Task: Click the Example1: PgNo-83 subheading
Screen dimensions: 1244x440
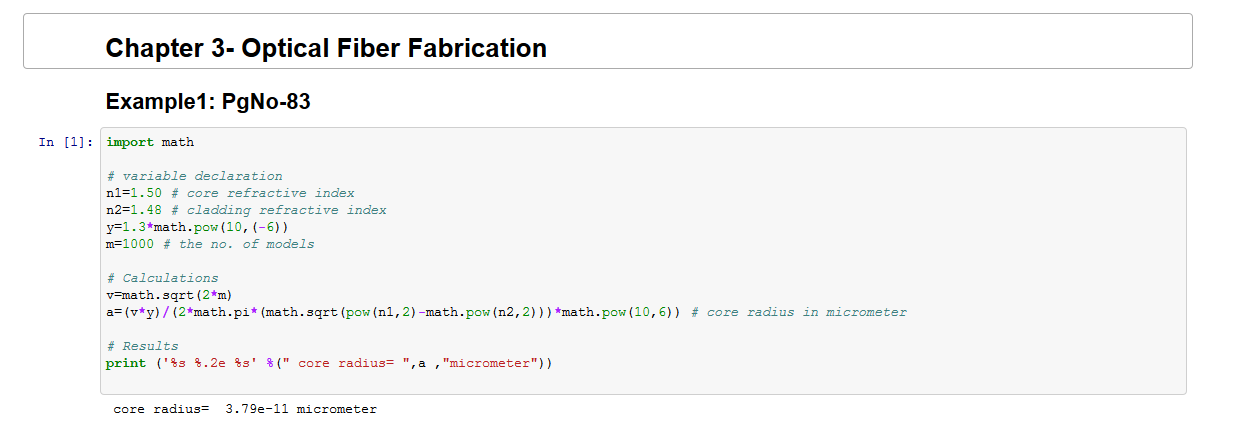Action: coord(207,102)
